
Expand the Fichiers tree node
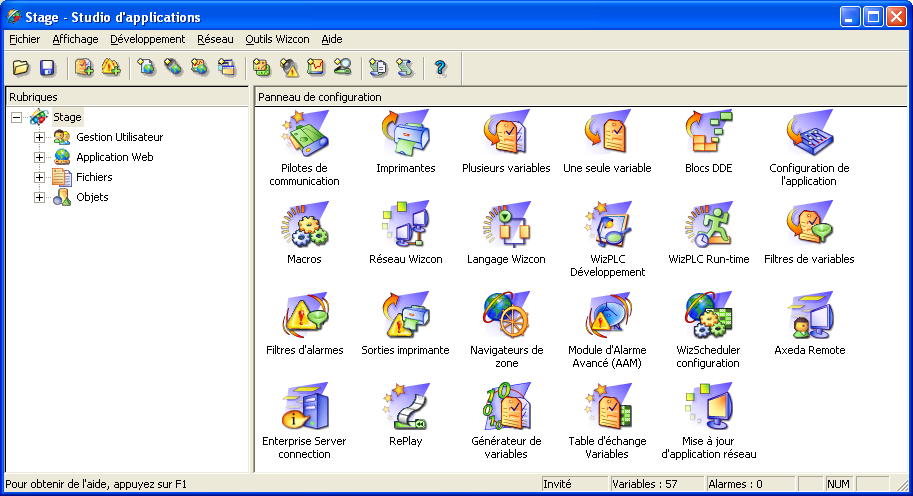(39, 177)
